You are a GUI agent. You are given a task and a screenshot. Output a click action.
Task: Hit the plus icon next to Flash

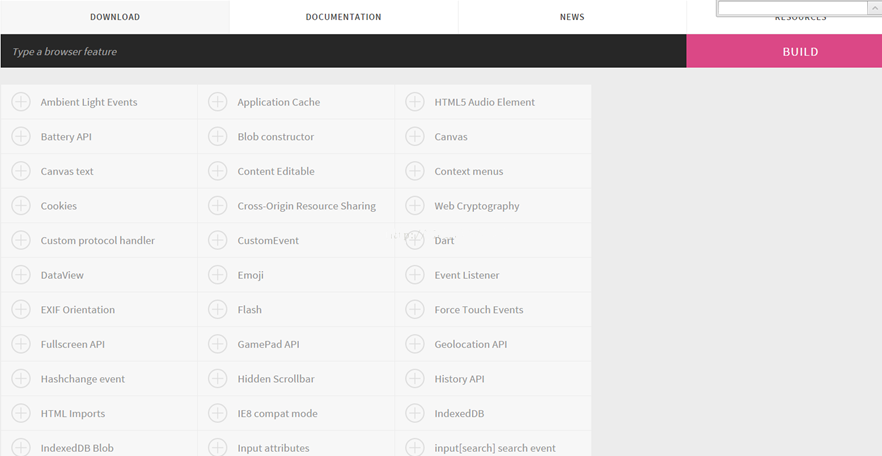tap(218, 310)
